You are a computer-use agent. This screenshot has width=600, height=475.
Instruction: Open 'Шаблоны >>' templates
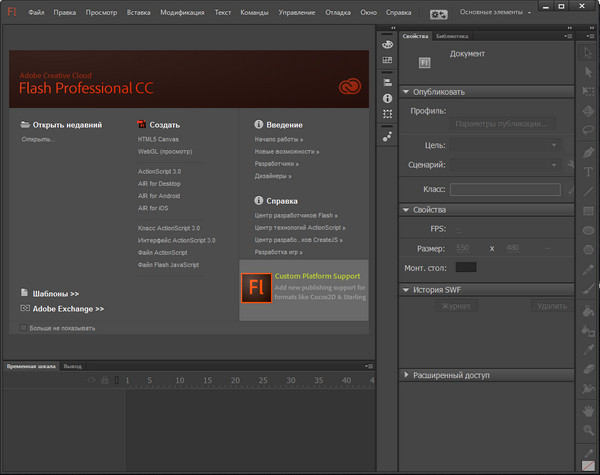click(55, 294)
